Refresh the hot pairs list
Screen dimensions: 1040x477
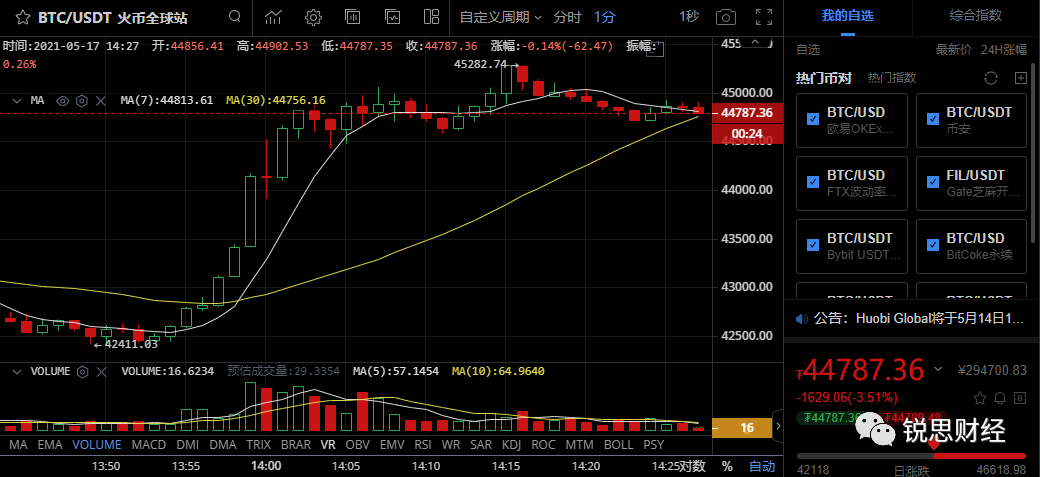point(991,78)
